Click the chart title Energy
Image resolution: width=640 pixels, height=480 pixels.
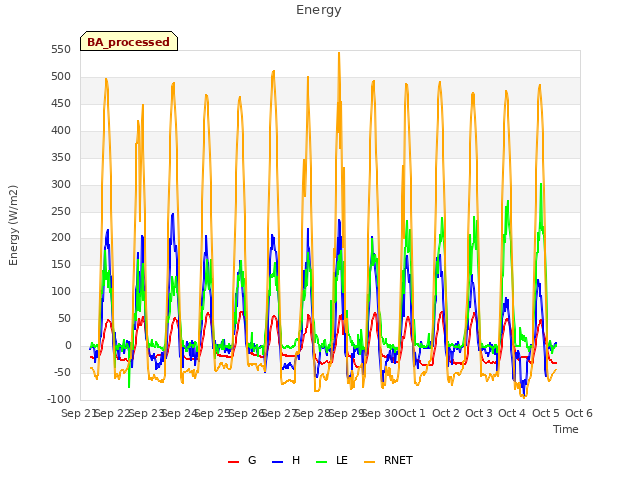(x=319, y=10)
